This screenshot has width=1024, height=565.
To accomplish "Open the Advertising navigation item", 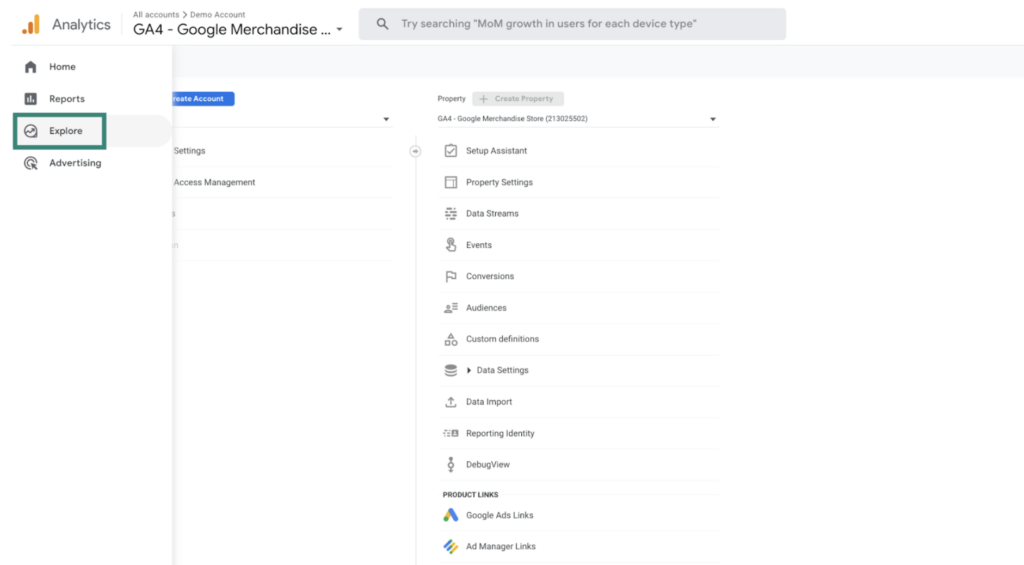I will 75,163.
